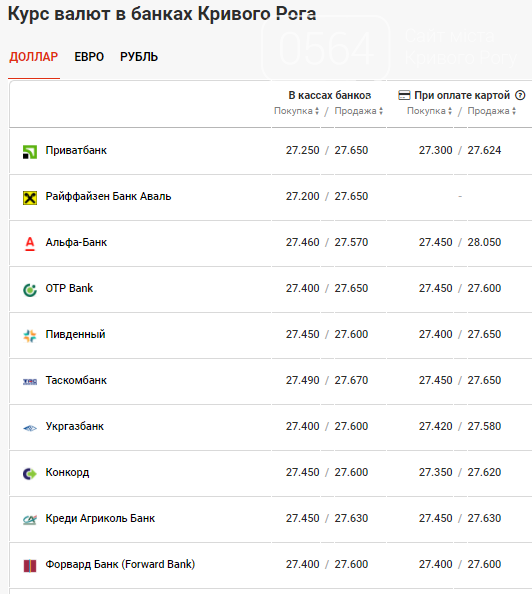Click the credit card icon in header
This screenshot has height=594, width=532.
pyautogui.click(x=404, y=95)
